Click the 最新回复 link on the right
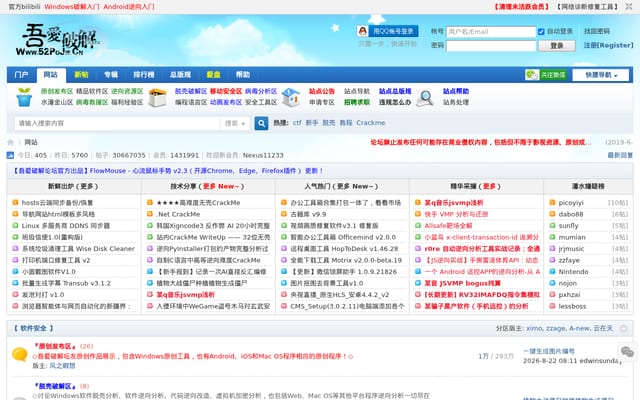 (620, 155)
